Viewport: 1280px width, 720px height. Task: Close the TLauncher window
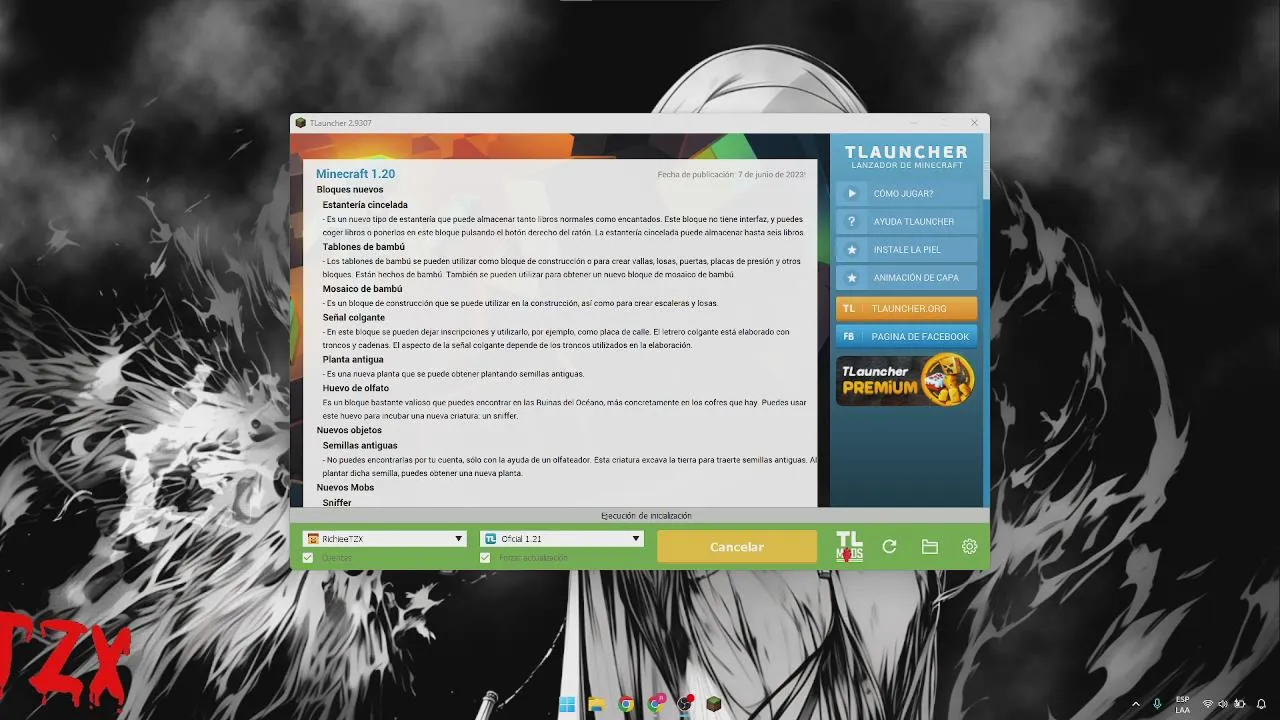click(x=974, y=123)
